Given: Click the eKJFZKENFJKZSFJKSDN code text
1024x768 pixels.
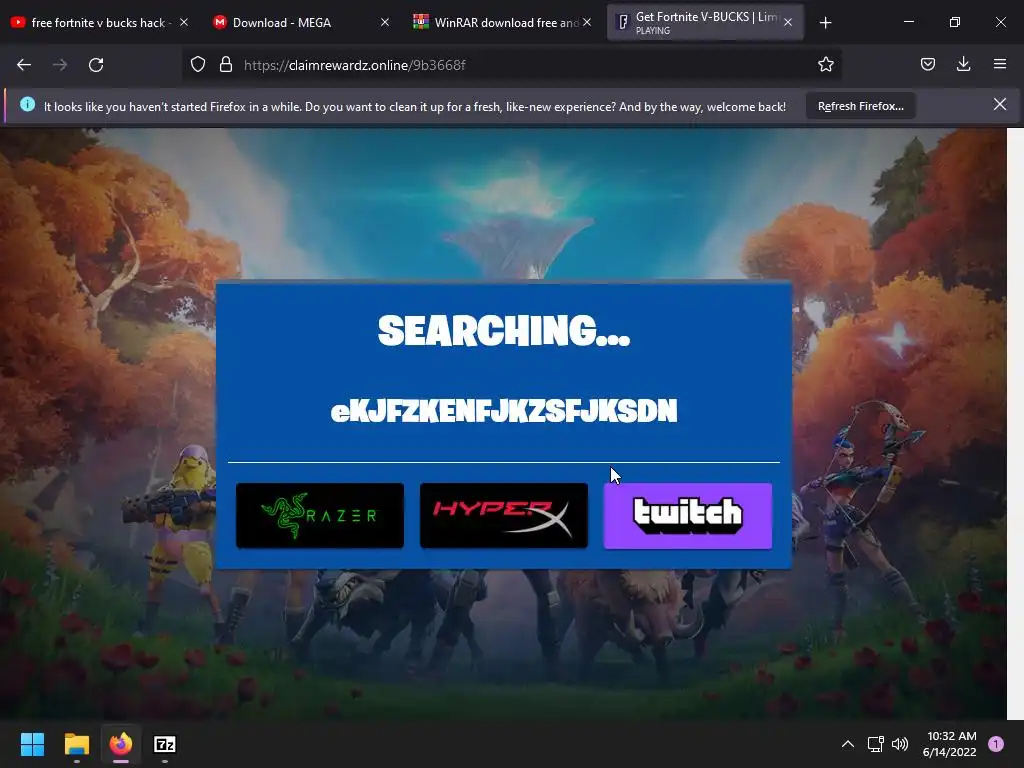Looking at the screenshot, I should (x=504, y=411).
